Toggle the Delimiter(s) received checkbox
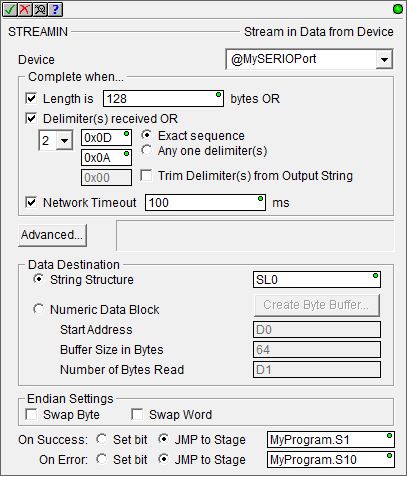Image resolution: width=407 pixels, height=477 pixels. [31, 118]
